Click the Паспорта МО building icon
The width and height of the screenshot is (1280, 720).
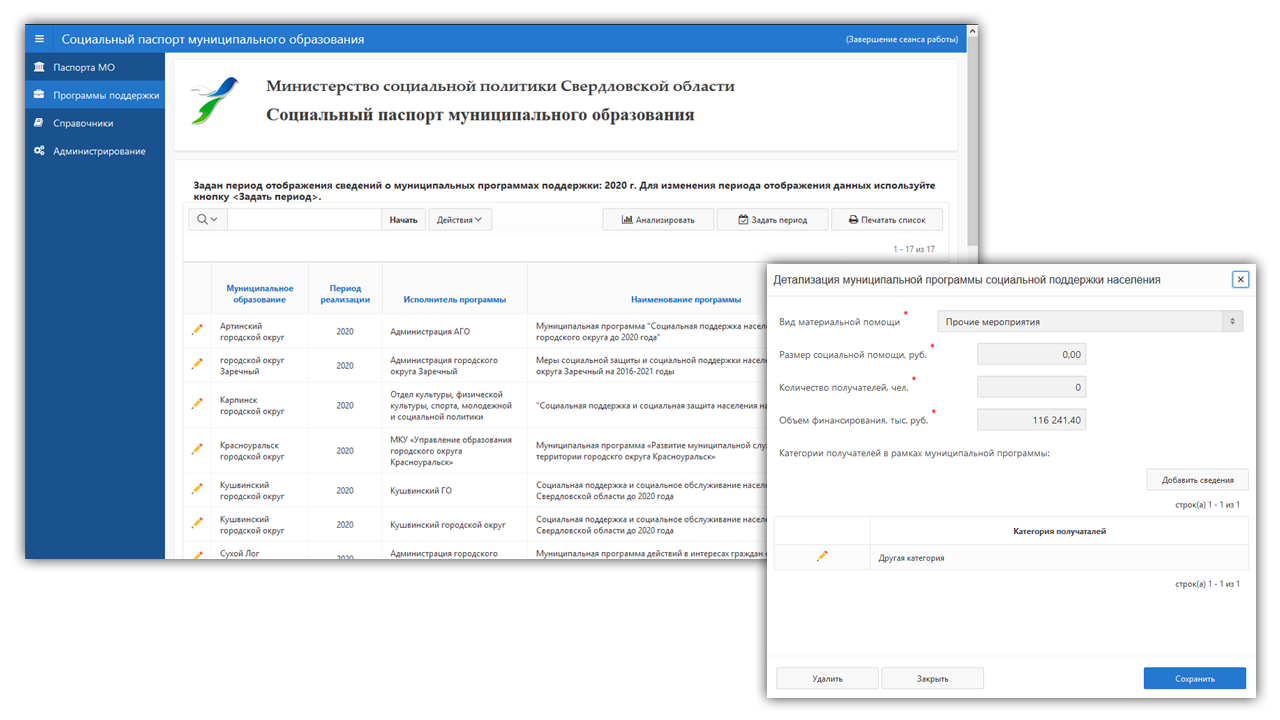tap(39, 67)
